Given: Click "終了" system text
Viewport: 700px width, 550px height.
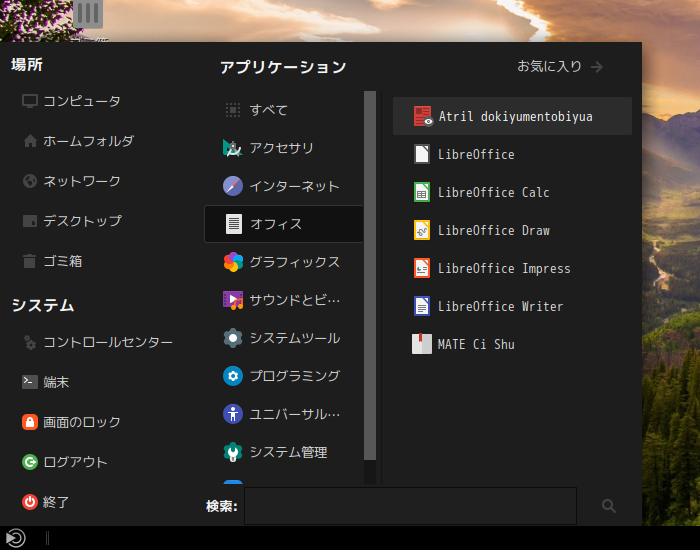Looking at the screenshot, I should (x=56, y=502).
